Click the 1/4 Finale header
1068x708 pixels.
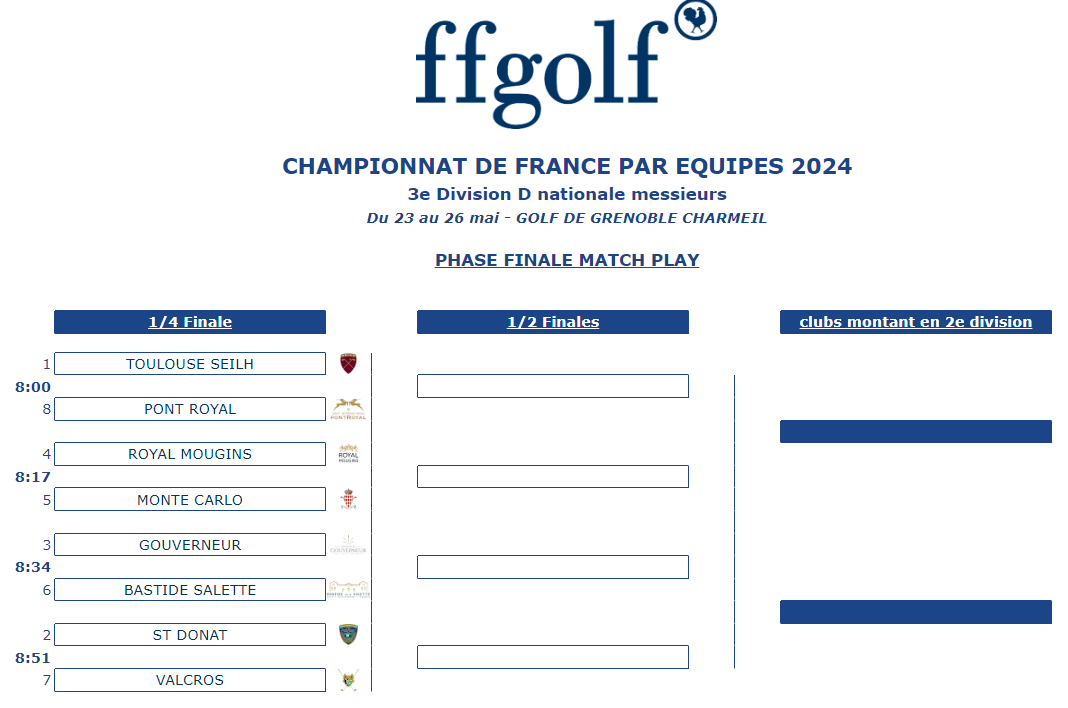(190, 322)
